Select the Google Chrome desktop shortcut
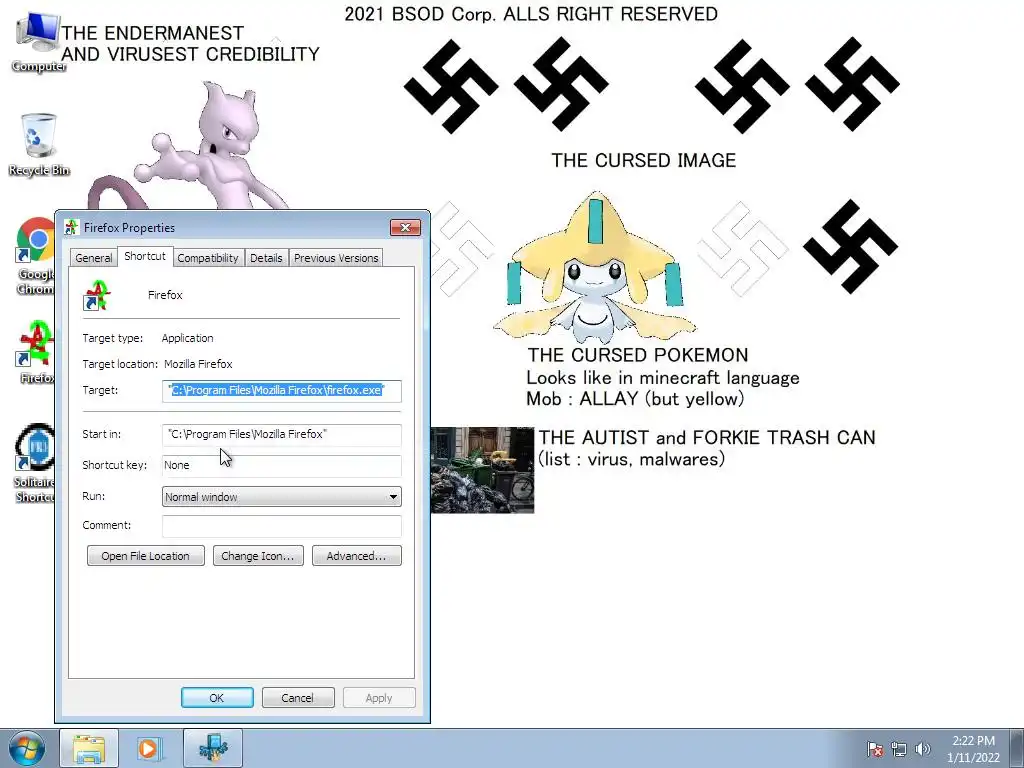 point(35,256)
